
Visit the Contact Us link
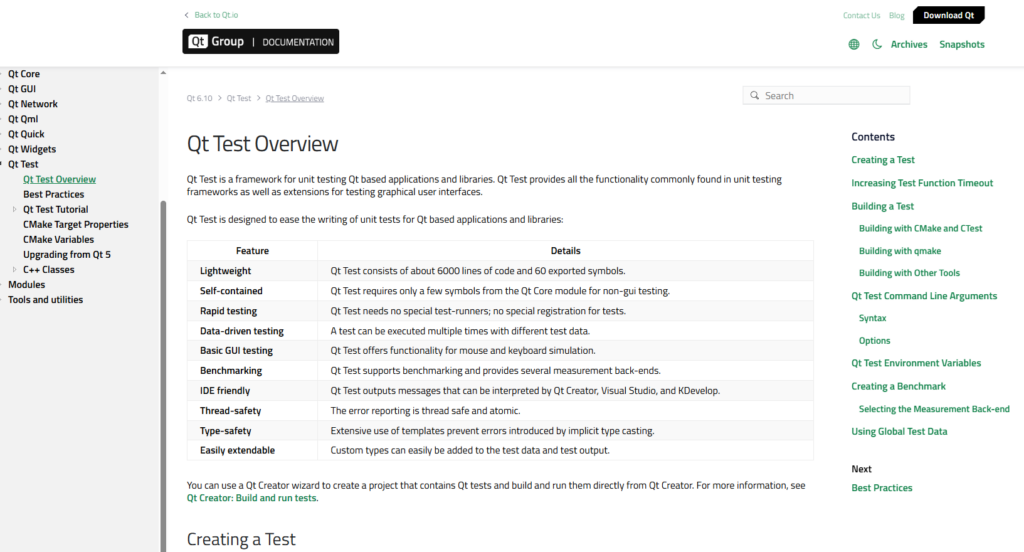[x=861, y=15]
